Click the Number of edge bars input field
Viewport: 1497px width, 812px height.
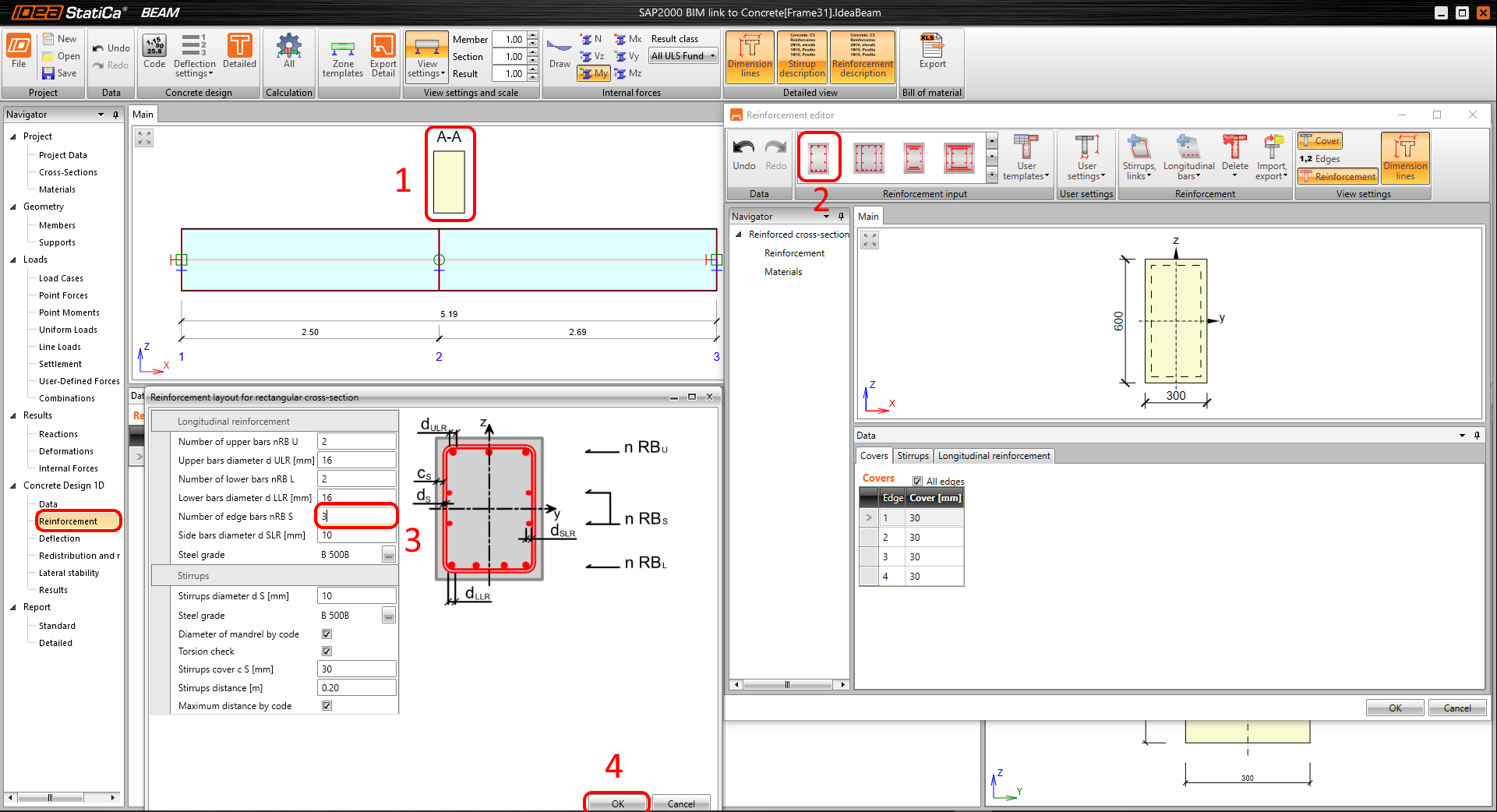(x=356, y=516)
